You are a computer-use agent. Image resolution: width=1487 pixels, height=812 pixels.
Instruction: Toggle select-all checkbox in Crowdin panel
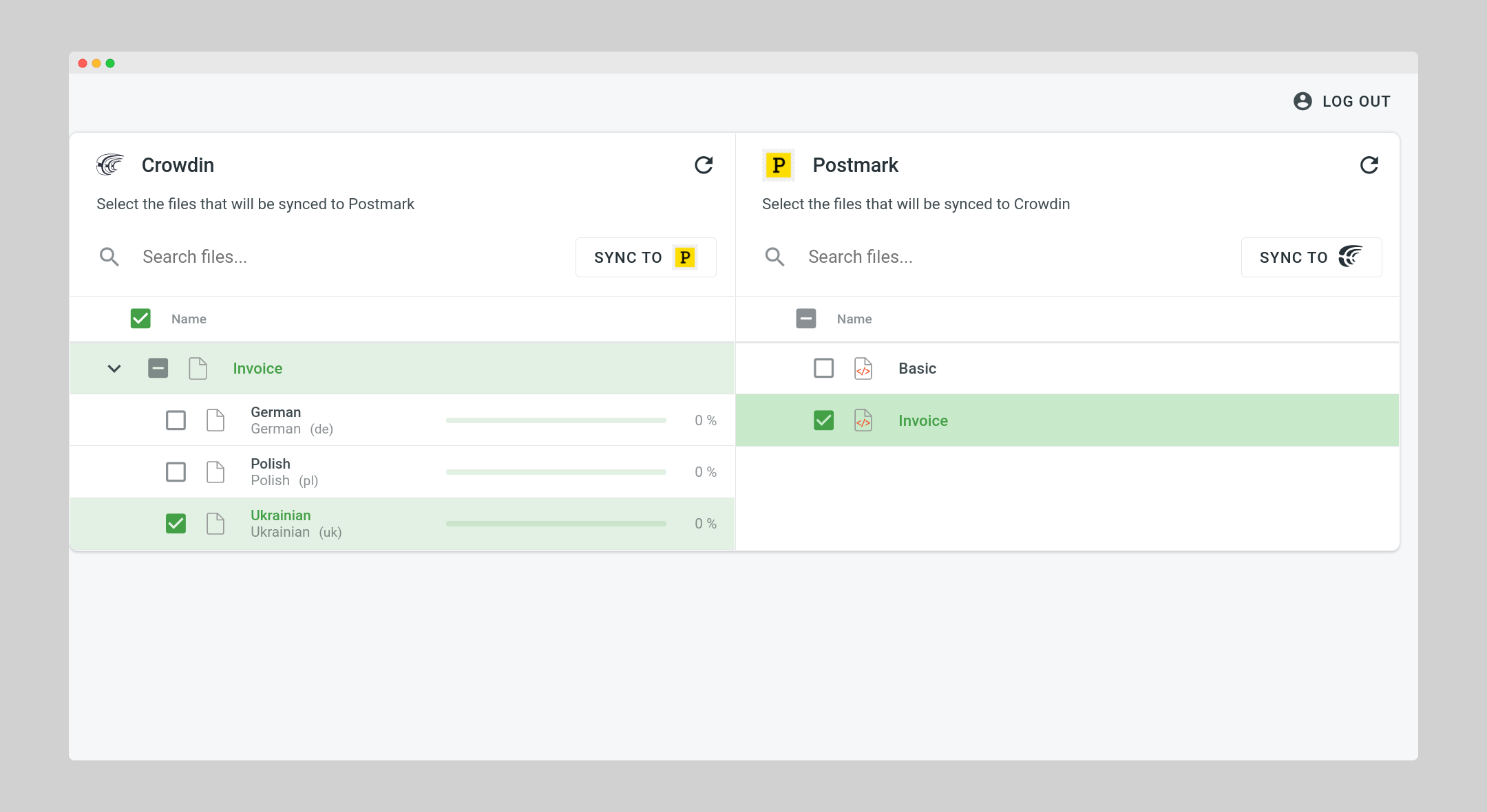tap(140, 319)
